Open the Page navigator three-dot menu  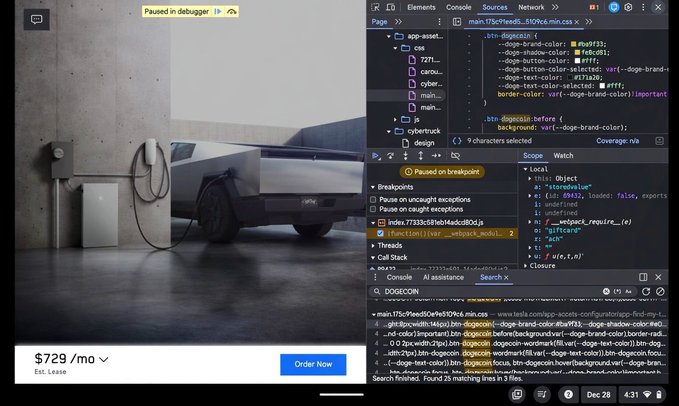tap(439, 22)
